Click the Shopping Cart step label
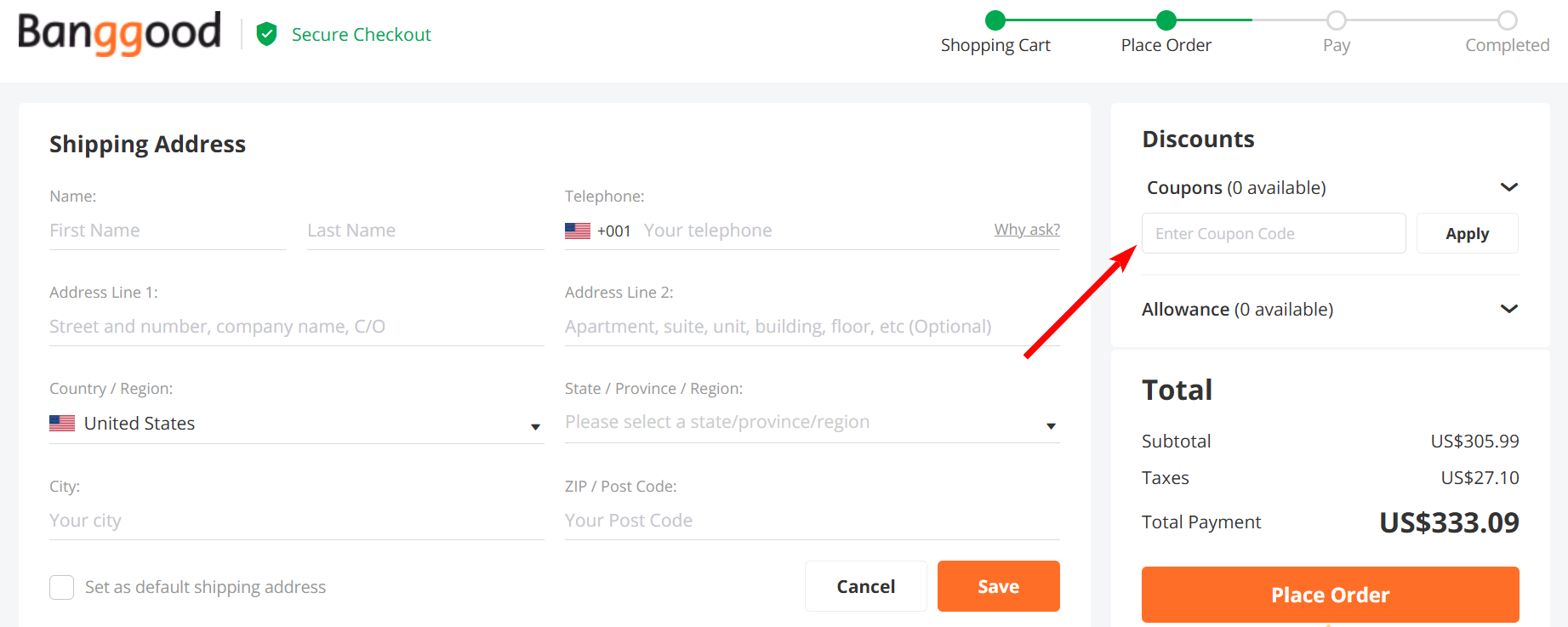1568x627 pixels. (995, 45)
